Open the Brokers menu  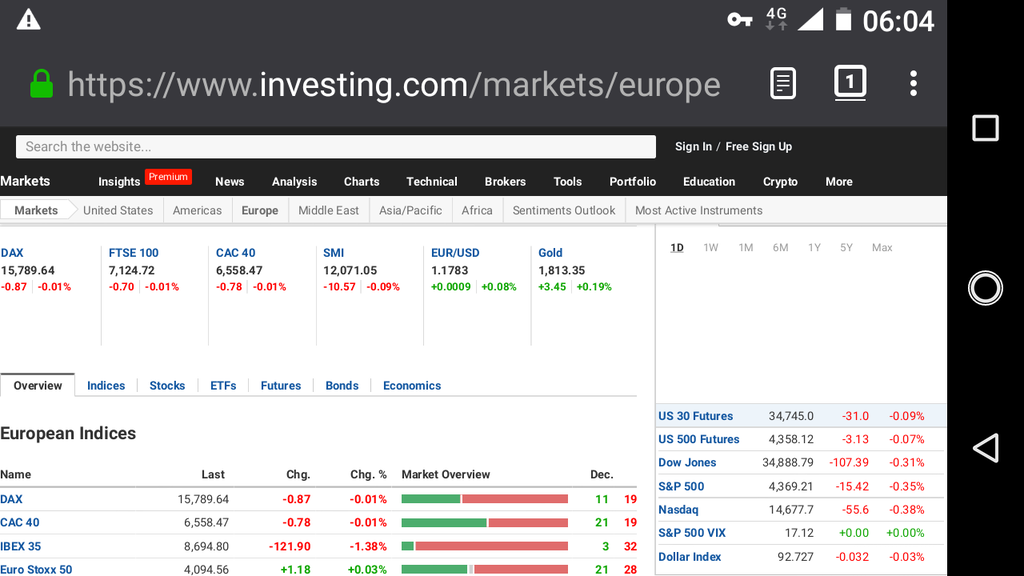505,182
